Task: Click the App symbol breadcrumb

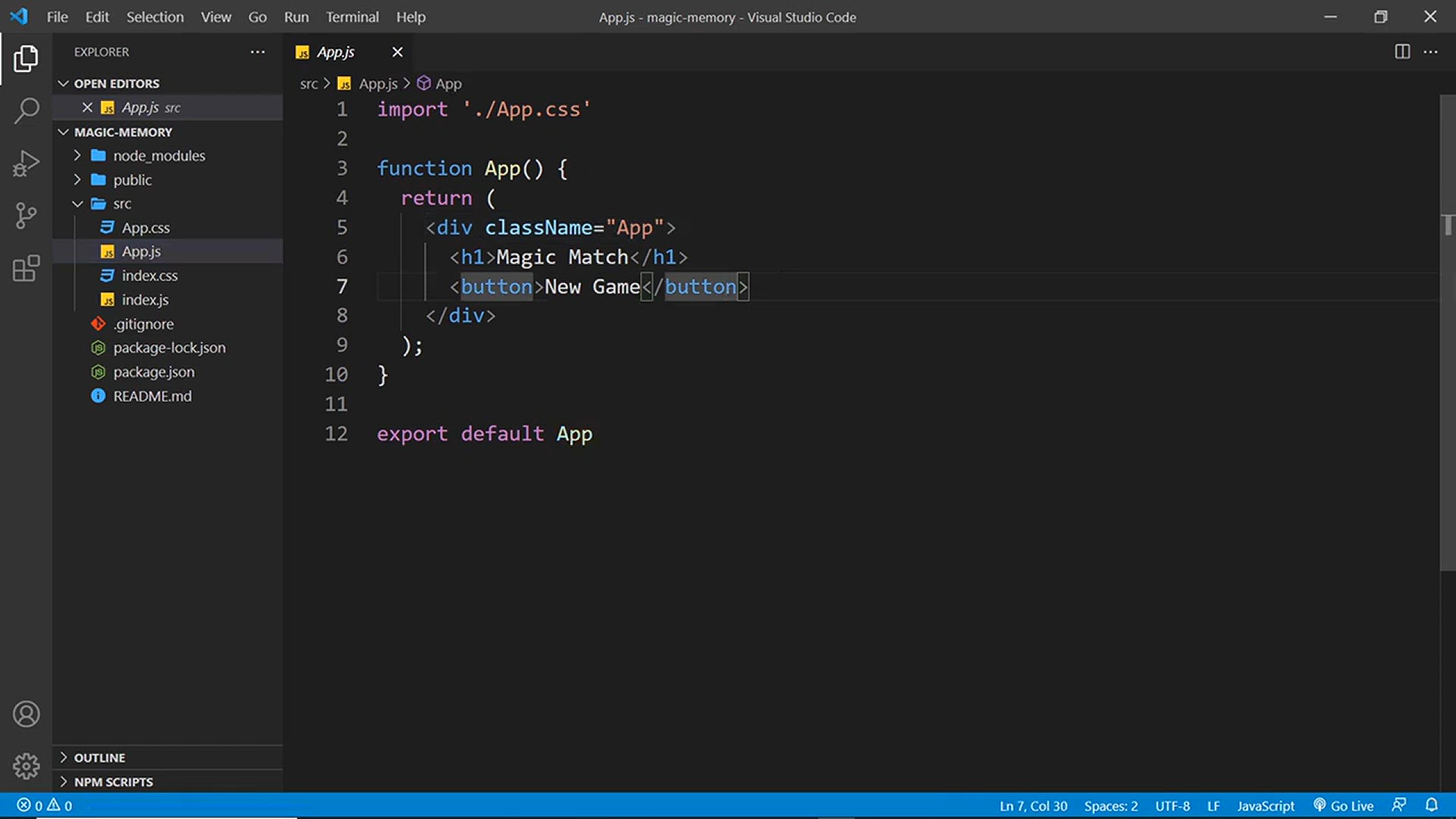Action: tap(440, 83)
